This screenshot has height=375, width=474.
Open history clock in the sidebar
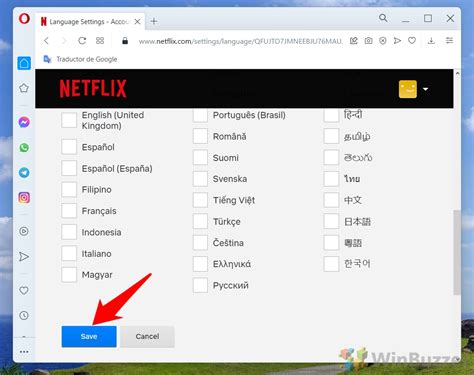point(24,315)
